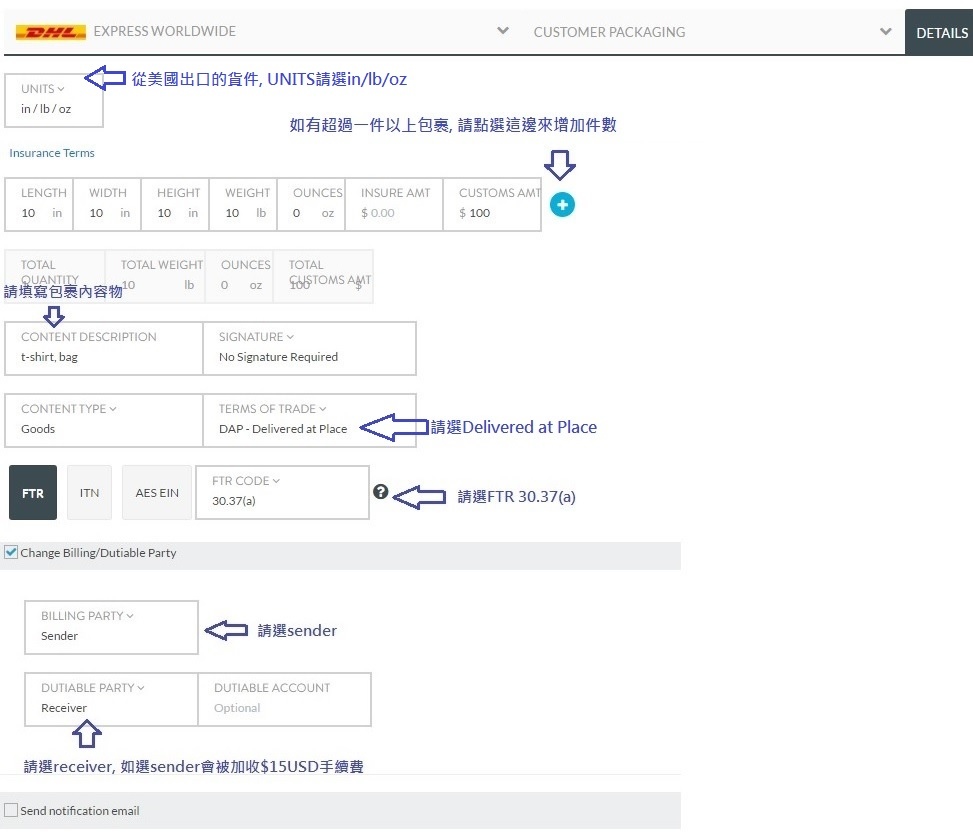This screenshot has width=973, height=838.
Task: Click the Total Customs Amt field
Action: point(323,277)
